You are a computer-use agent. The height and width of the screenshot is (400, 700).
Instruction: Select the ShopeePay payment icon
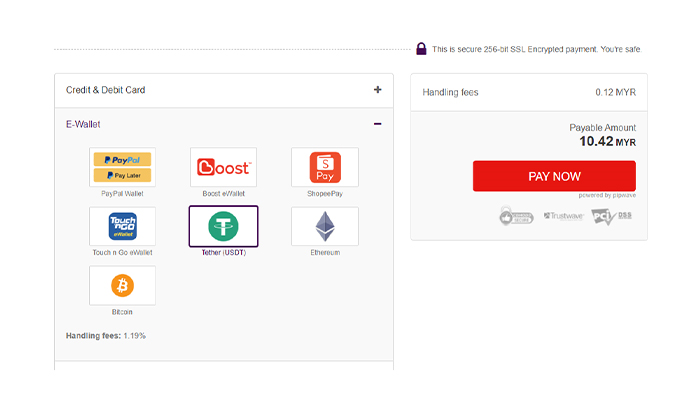(325, 167)
